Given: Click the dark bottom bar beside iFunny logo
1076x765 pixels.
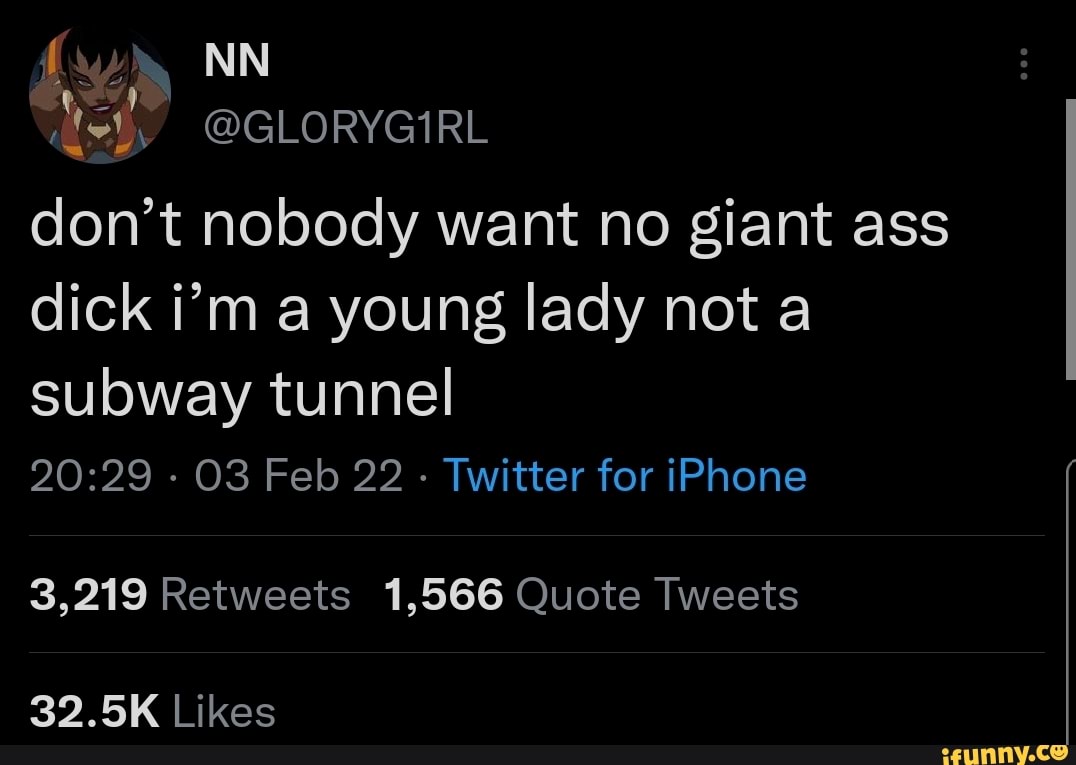Looking at the screenshot, I should click(450, 754).
